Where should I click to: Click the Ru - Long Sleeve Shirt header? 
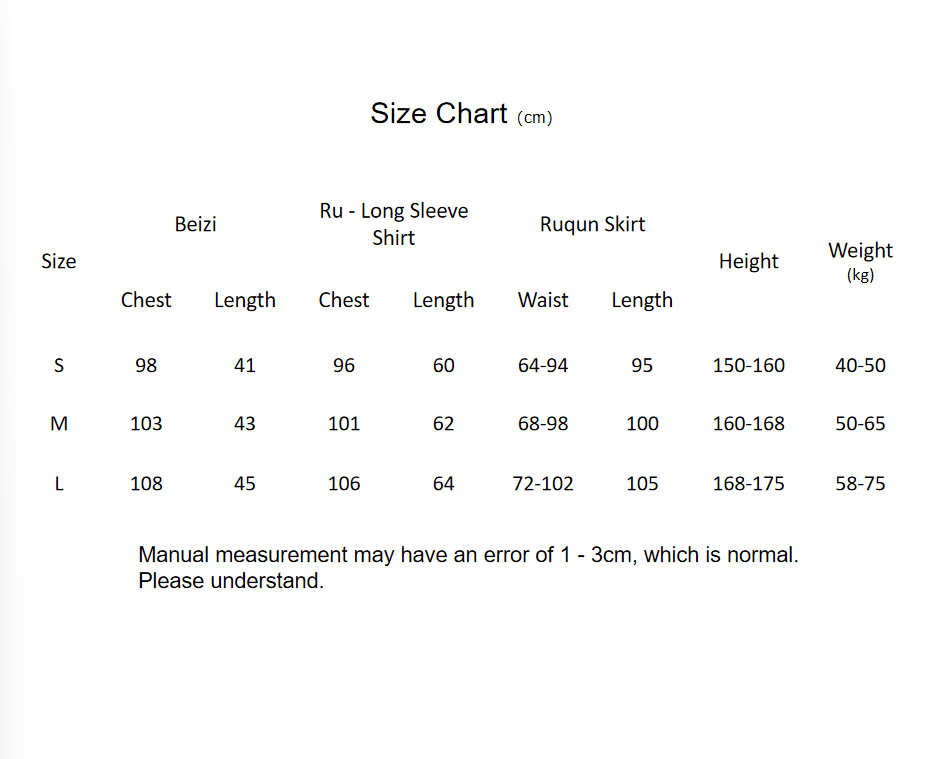click(x=393, y=224)
